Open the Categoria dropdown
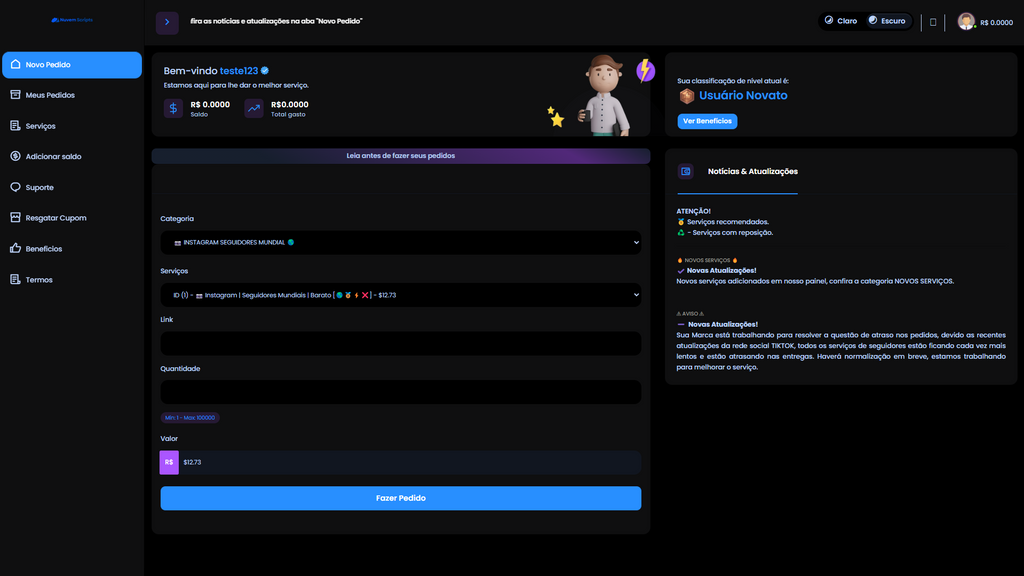 tap(400, 242)
